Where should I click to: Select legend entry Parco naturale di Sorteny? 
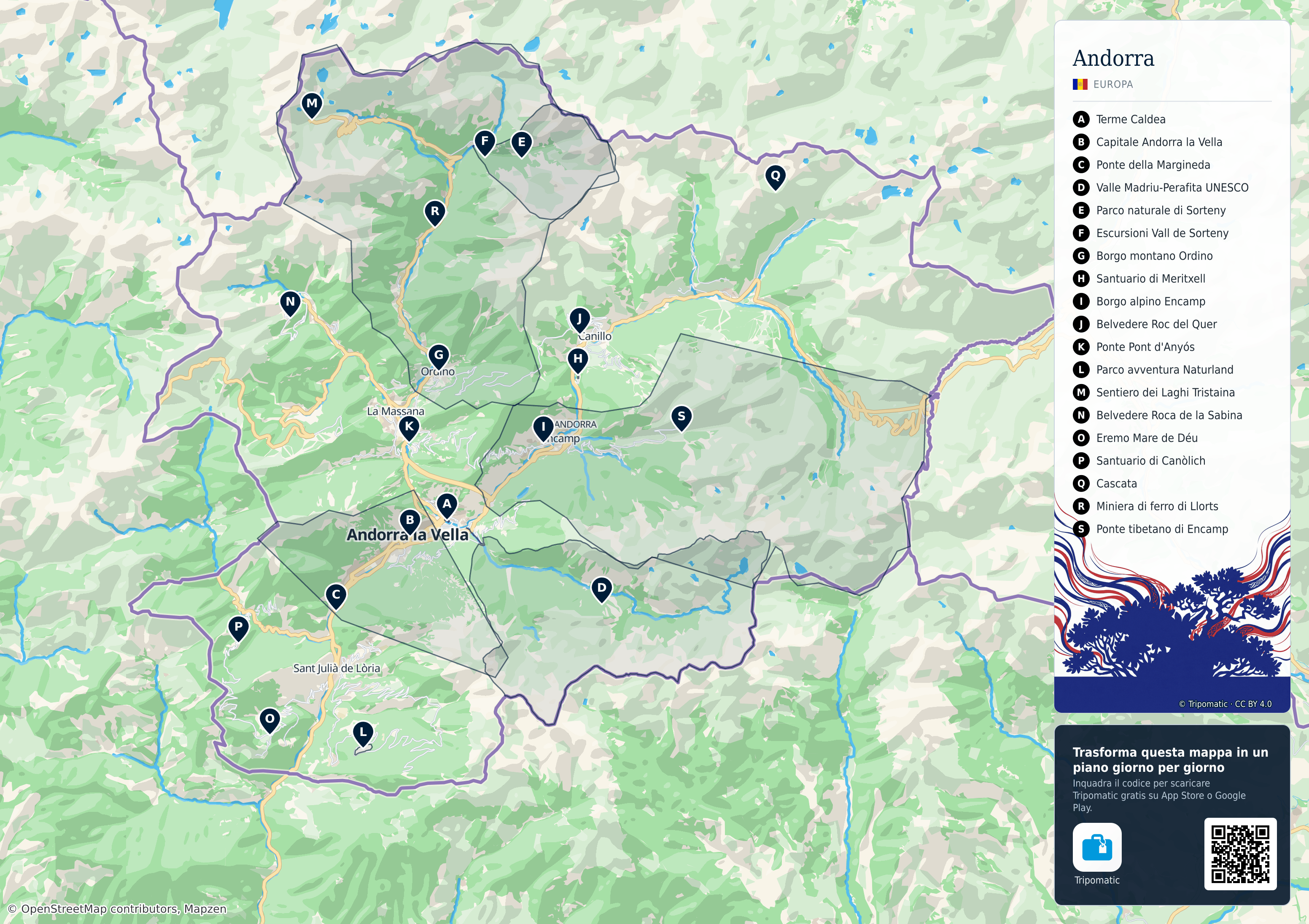1149,210
